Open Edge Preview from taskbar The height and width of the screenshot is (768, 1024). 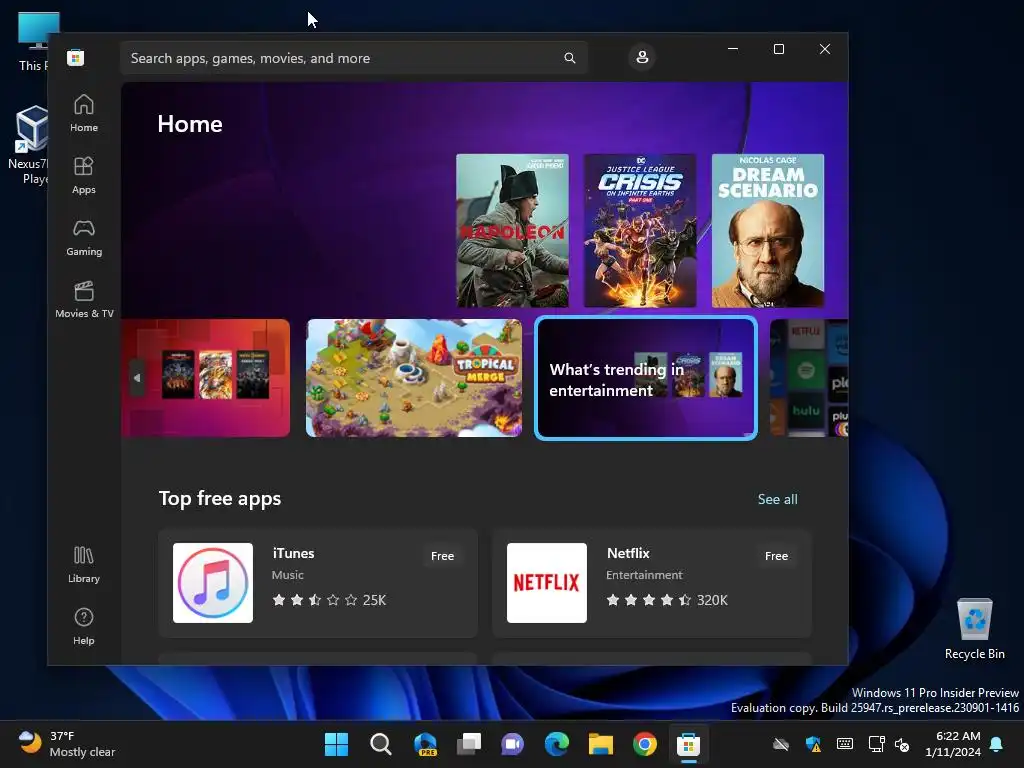(425, 744)
